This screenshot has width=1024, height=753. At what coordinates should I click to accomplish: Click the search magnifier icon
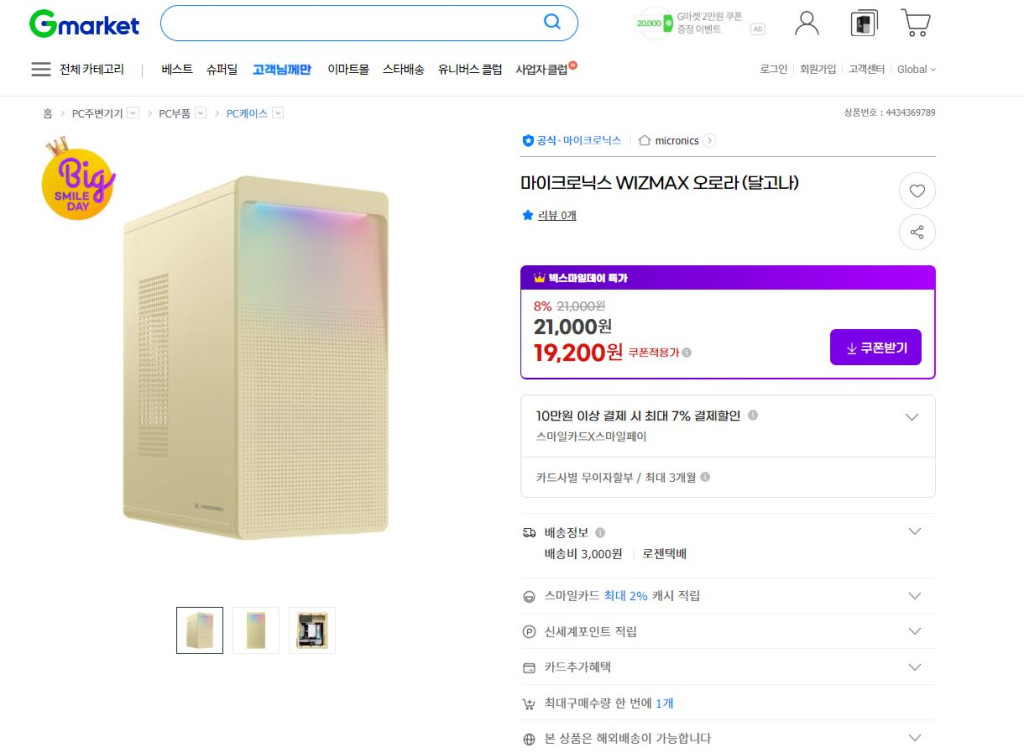[552, 22]
